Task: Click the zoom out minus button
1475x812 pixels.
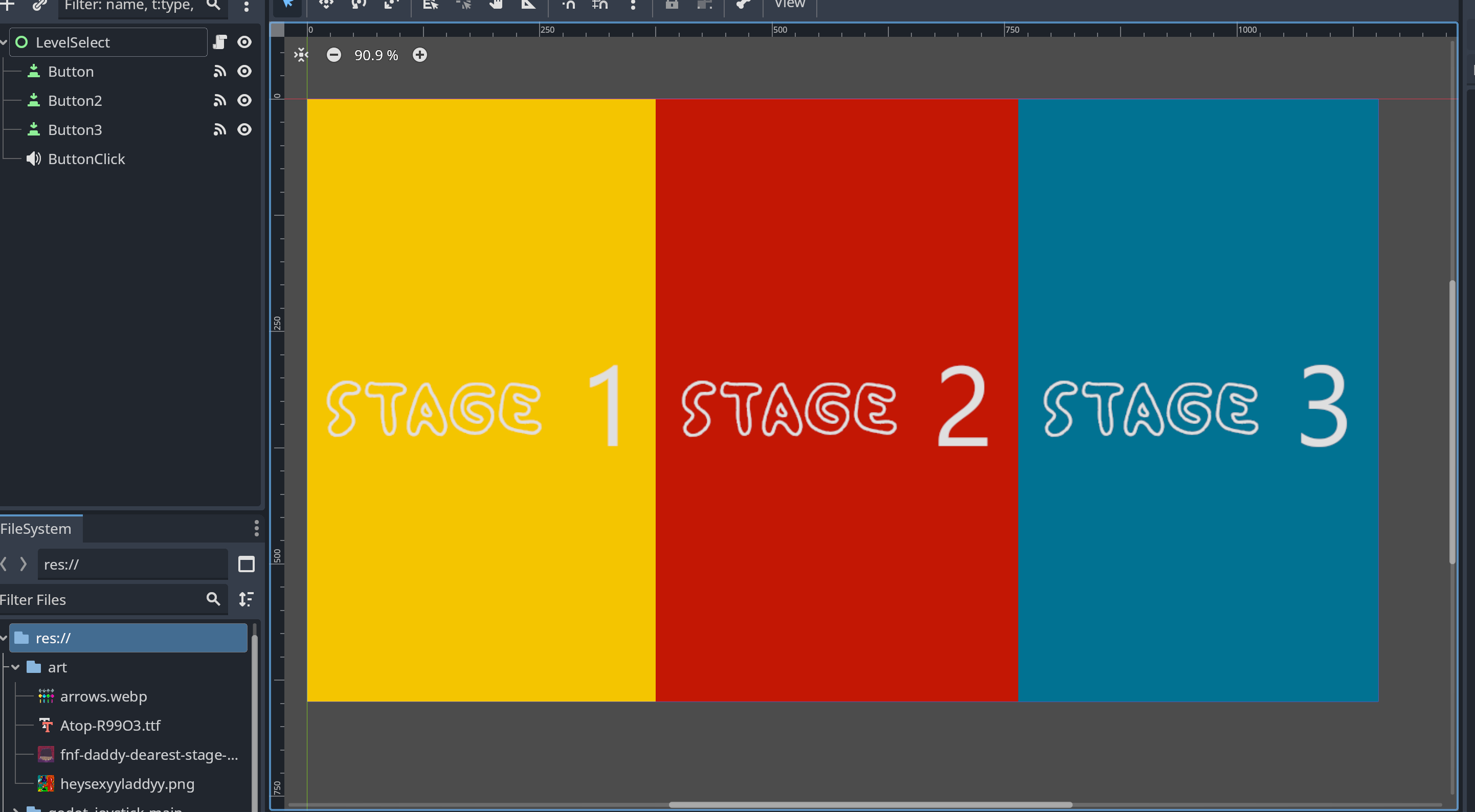Action: pos(334,55)
